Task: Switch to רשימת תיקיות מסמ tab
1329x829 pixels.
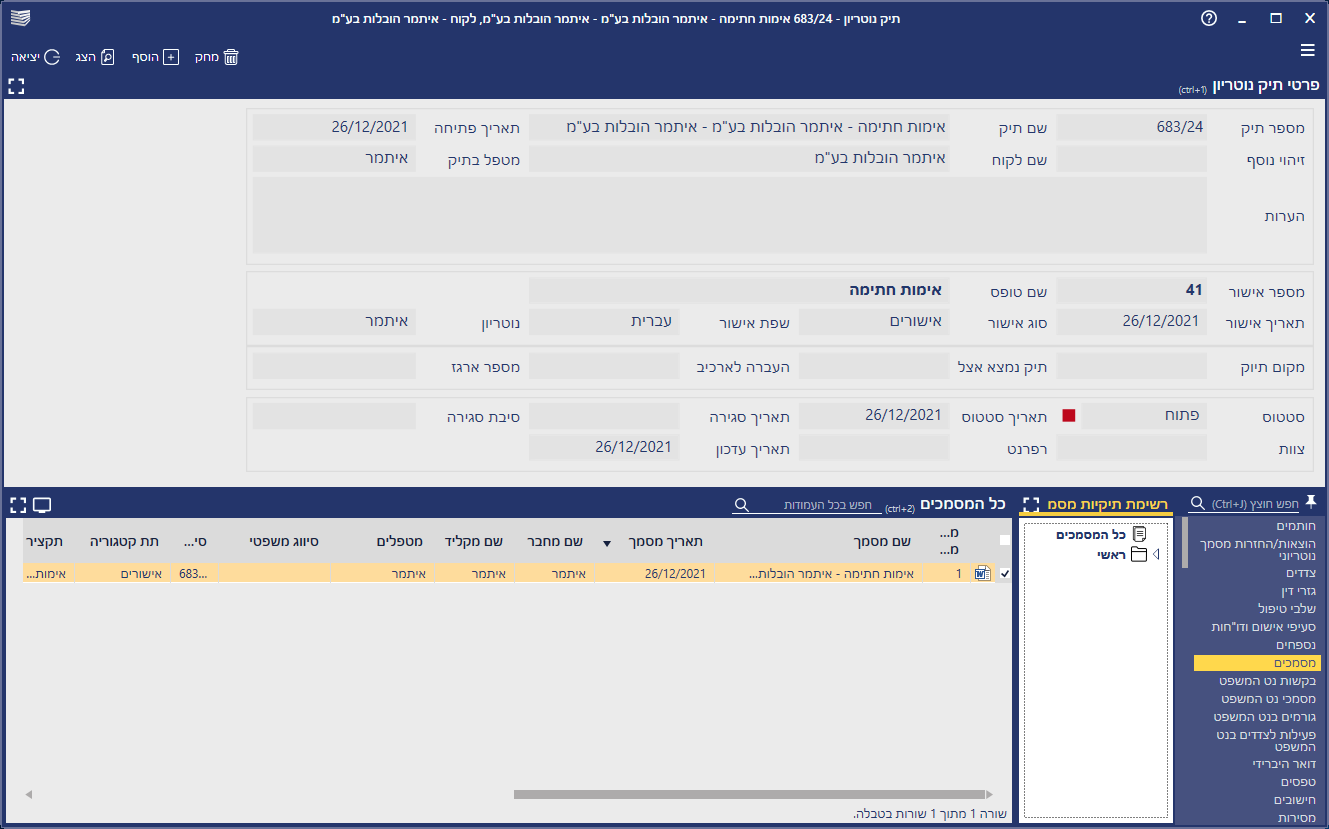Action: coord(1106,504)
